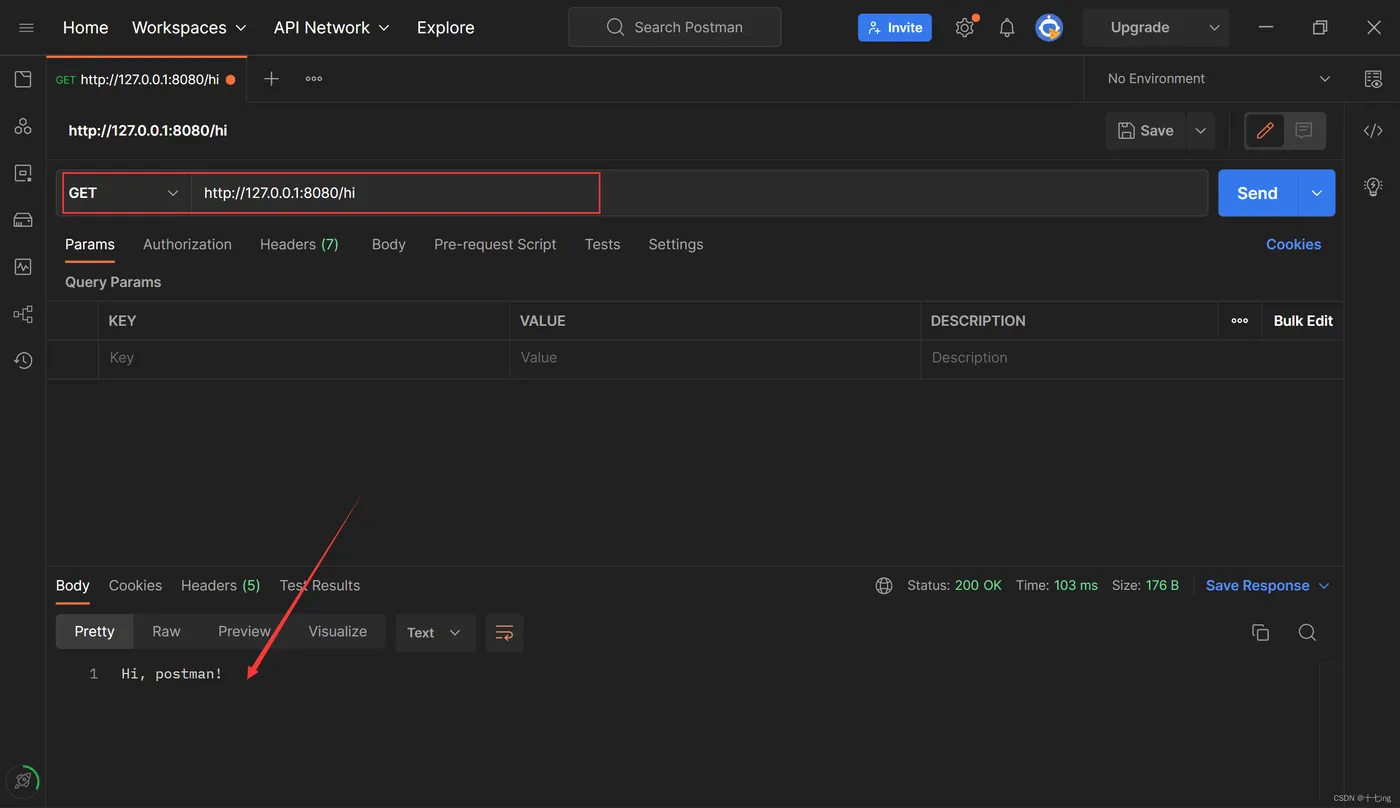1400x808 pixels.
Task: Open a new request tab with plus
Action: (x=271, y=79)
